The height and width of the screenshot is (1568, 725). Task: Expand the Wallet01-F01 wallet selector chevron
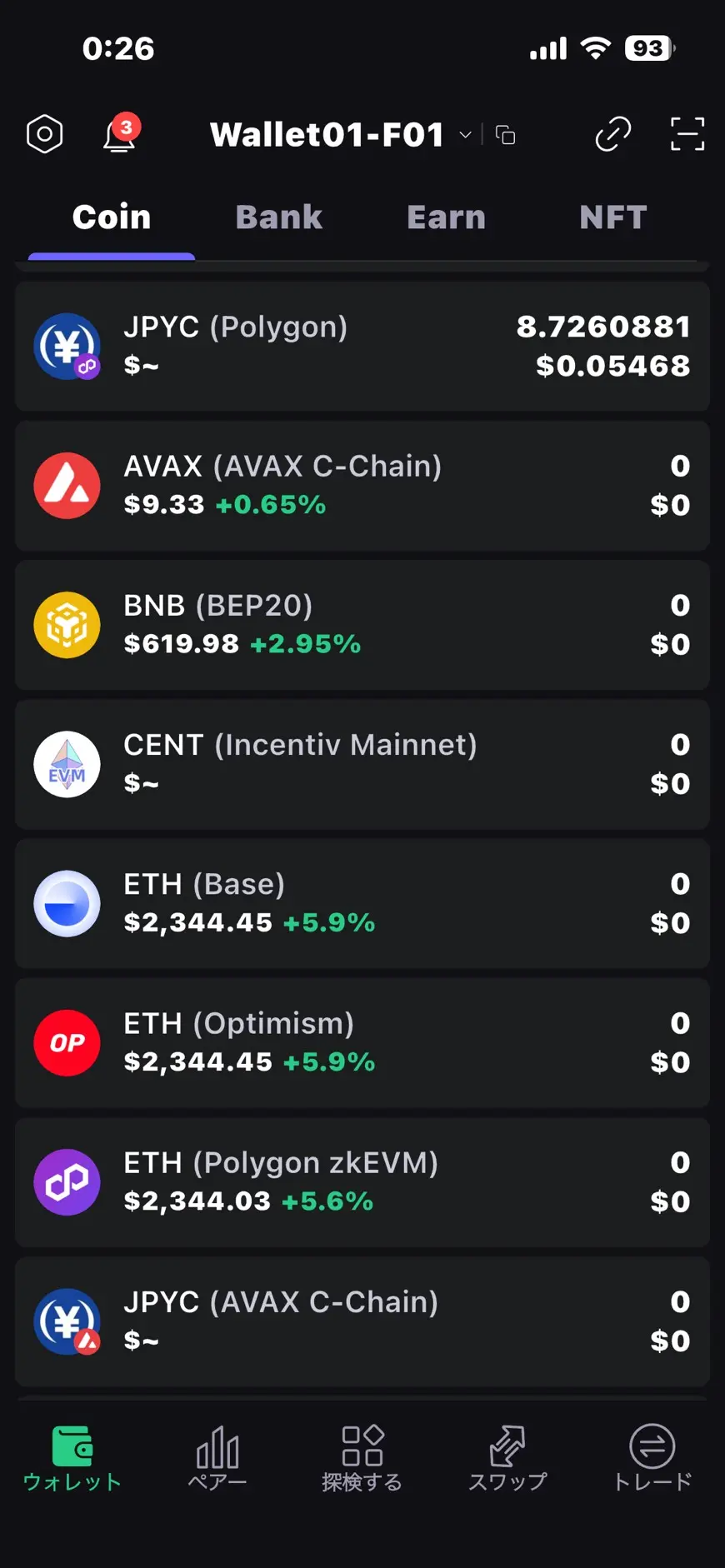point(466,135)
